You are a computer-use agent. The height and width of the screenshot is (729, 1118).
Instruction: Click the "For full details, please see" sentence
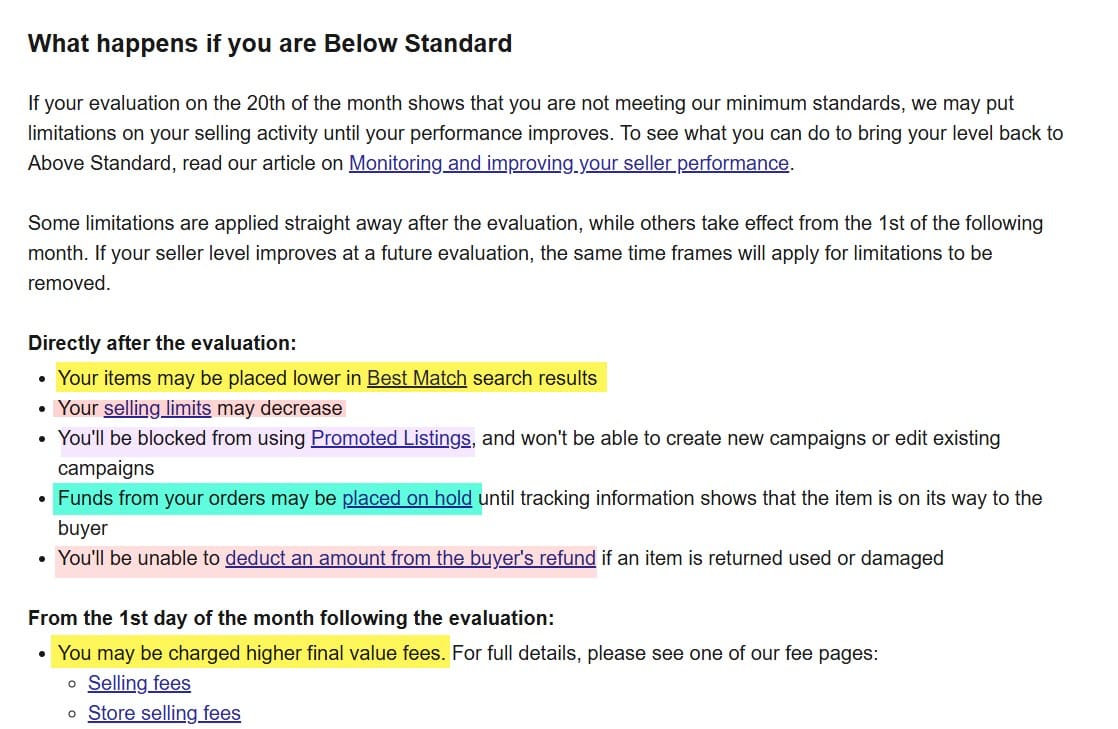coord(664,653)
